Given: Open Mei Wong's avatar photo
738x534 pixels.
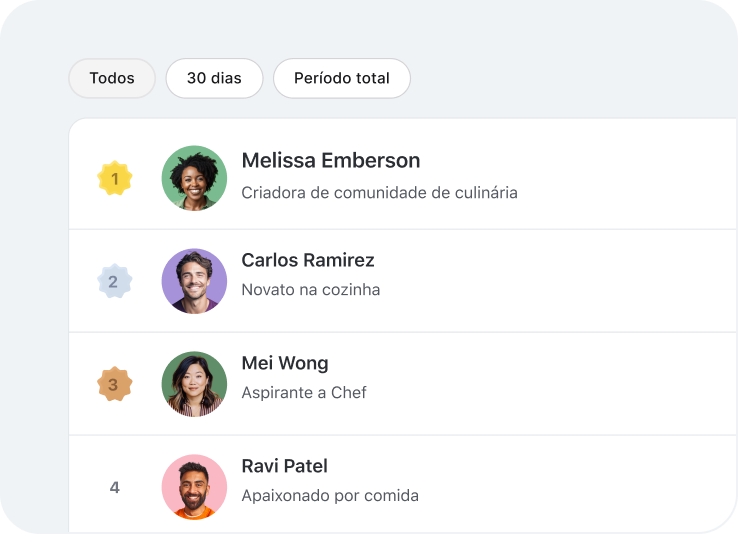Looking at the screenshot, I should pyautogui.click(x=194, y=384).
